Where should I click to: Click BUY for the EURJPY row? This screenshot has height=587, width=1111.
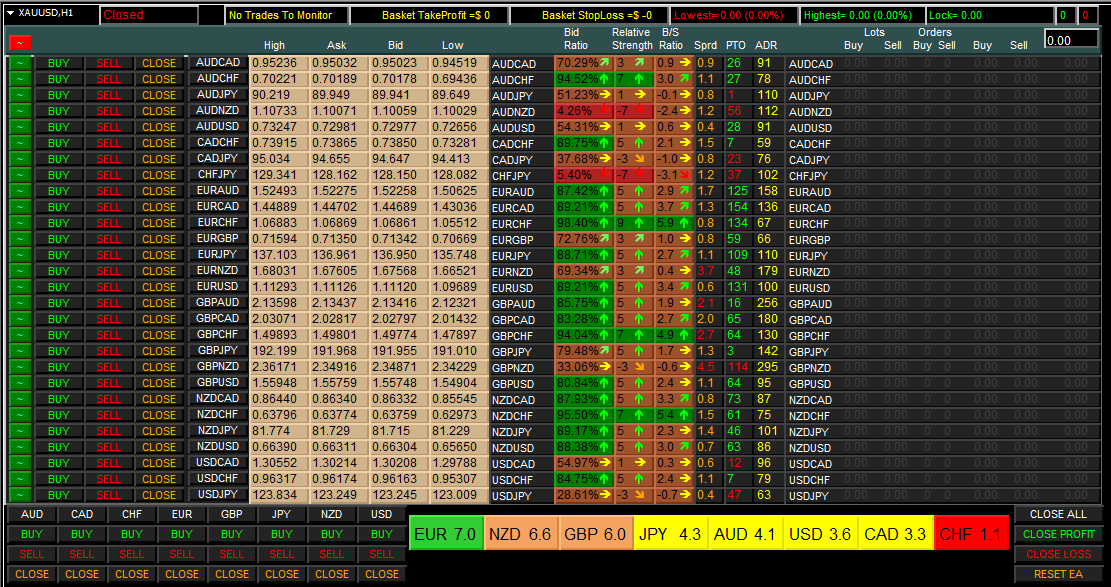[59, 255]
